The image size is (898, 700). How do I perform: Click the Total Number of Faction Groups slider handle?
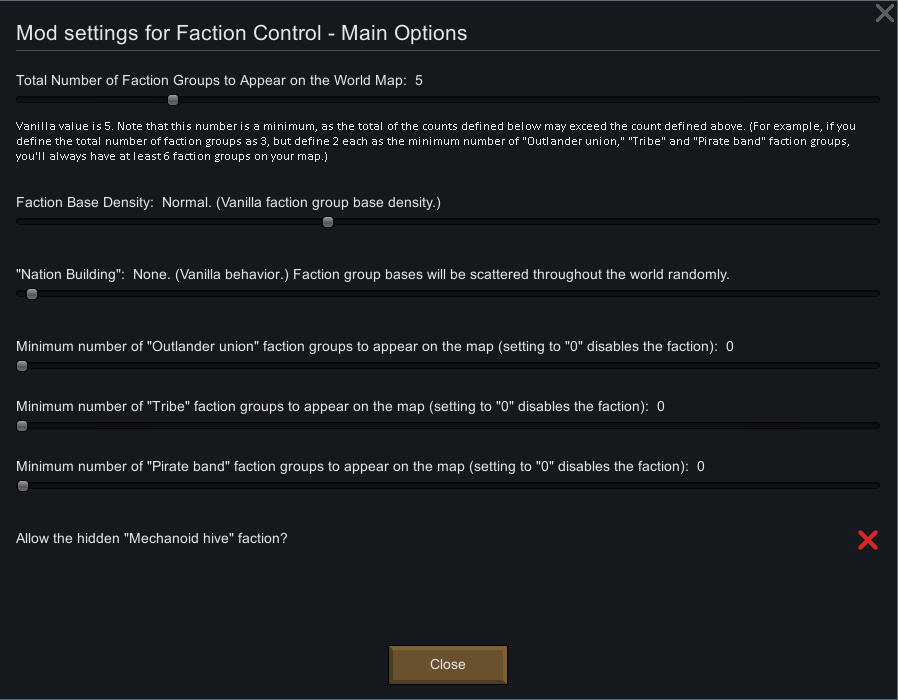tap(173, 100)
